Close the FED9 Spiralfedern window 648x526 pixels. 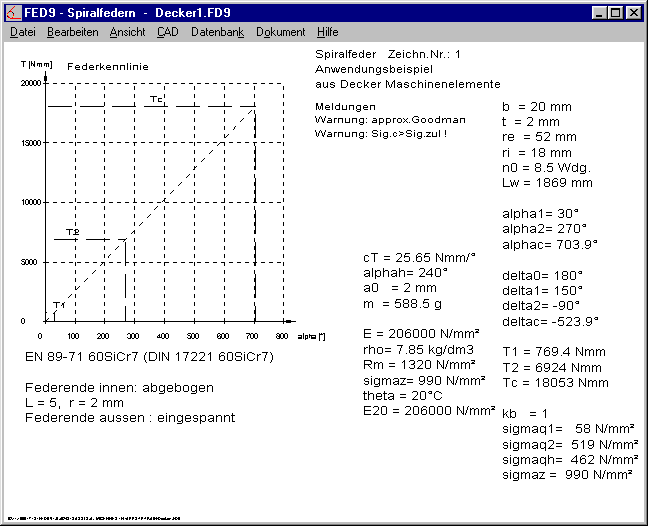633,12
